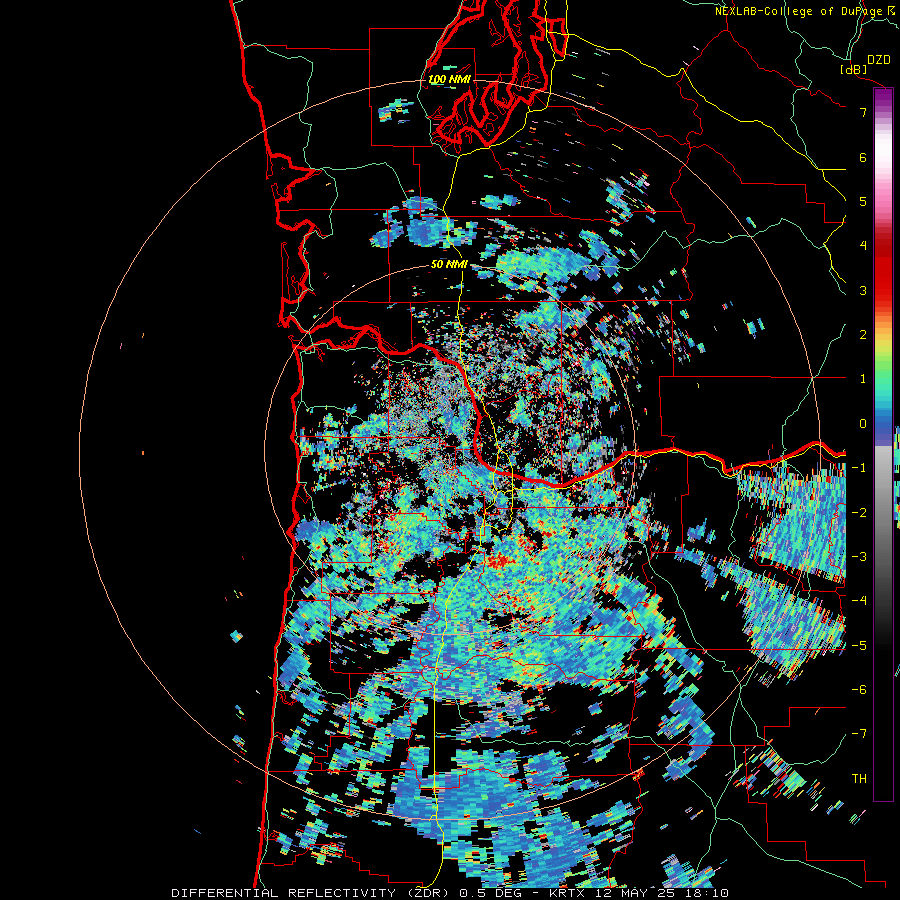
Task: Click the DZD product label
Action: 878,60
